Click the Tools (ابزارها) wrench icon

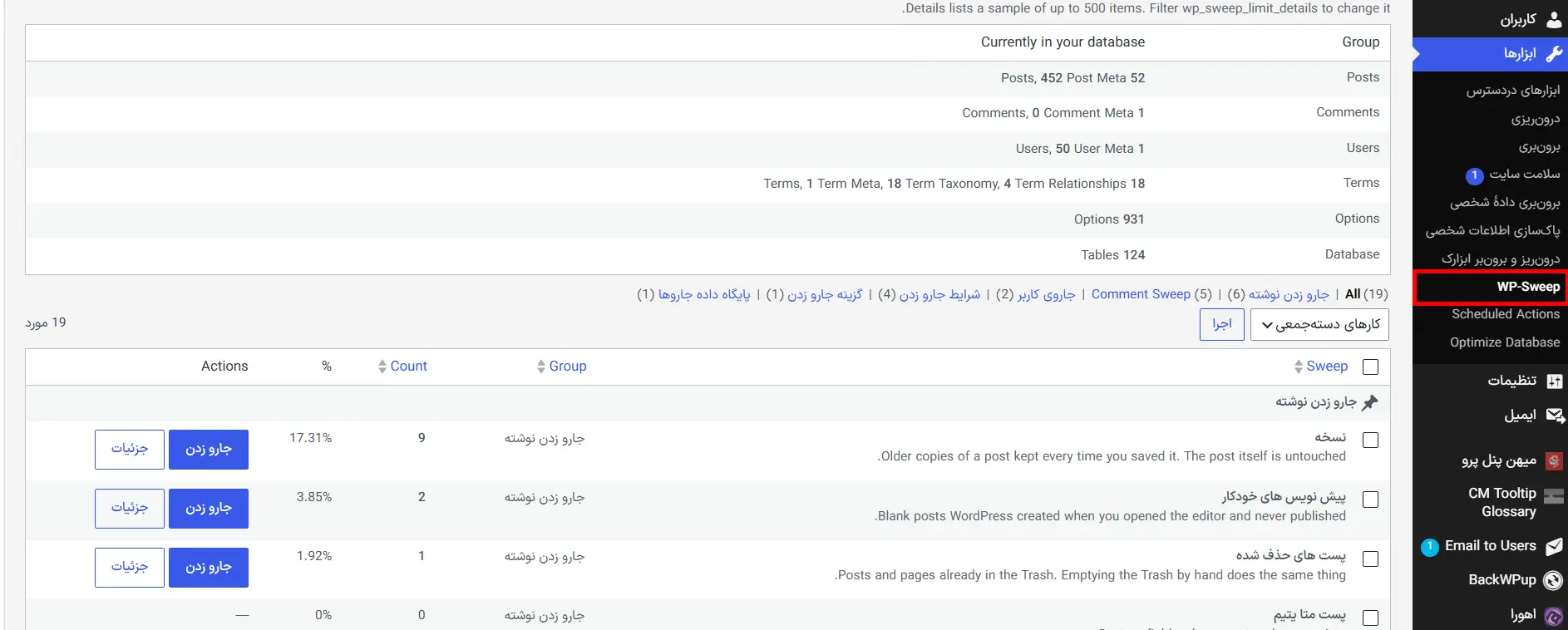(1553, 54)
